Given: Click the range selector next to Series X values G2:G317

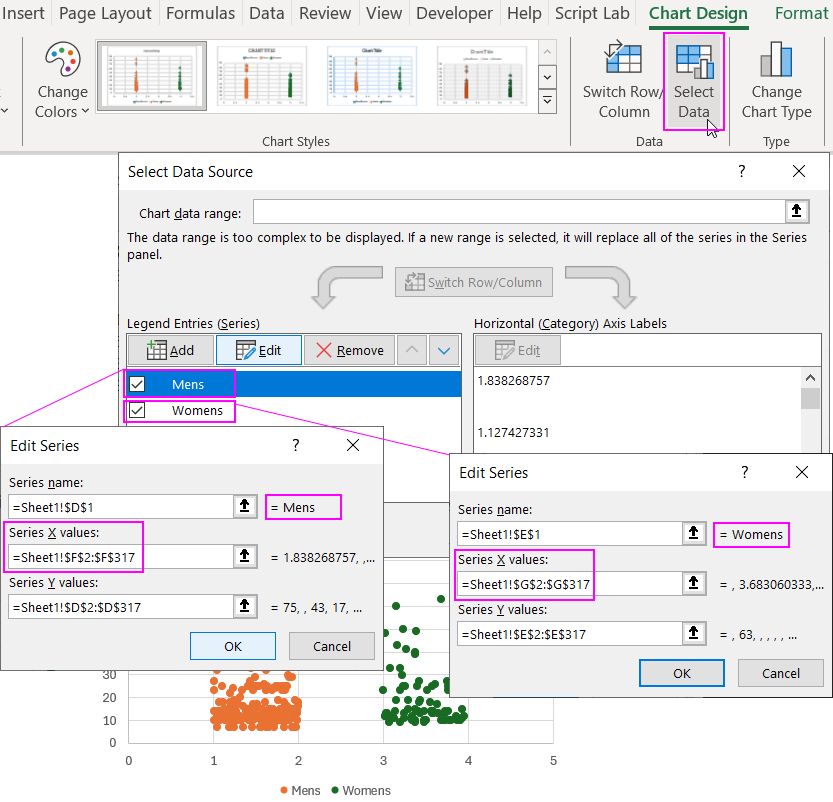Looking at the screenshot, I should click(694, 583).
